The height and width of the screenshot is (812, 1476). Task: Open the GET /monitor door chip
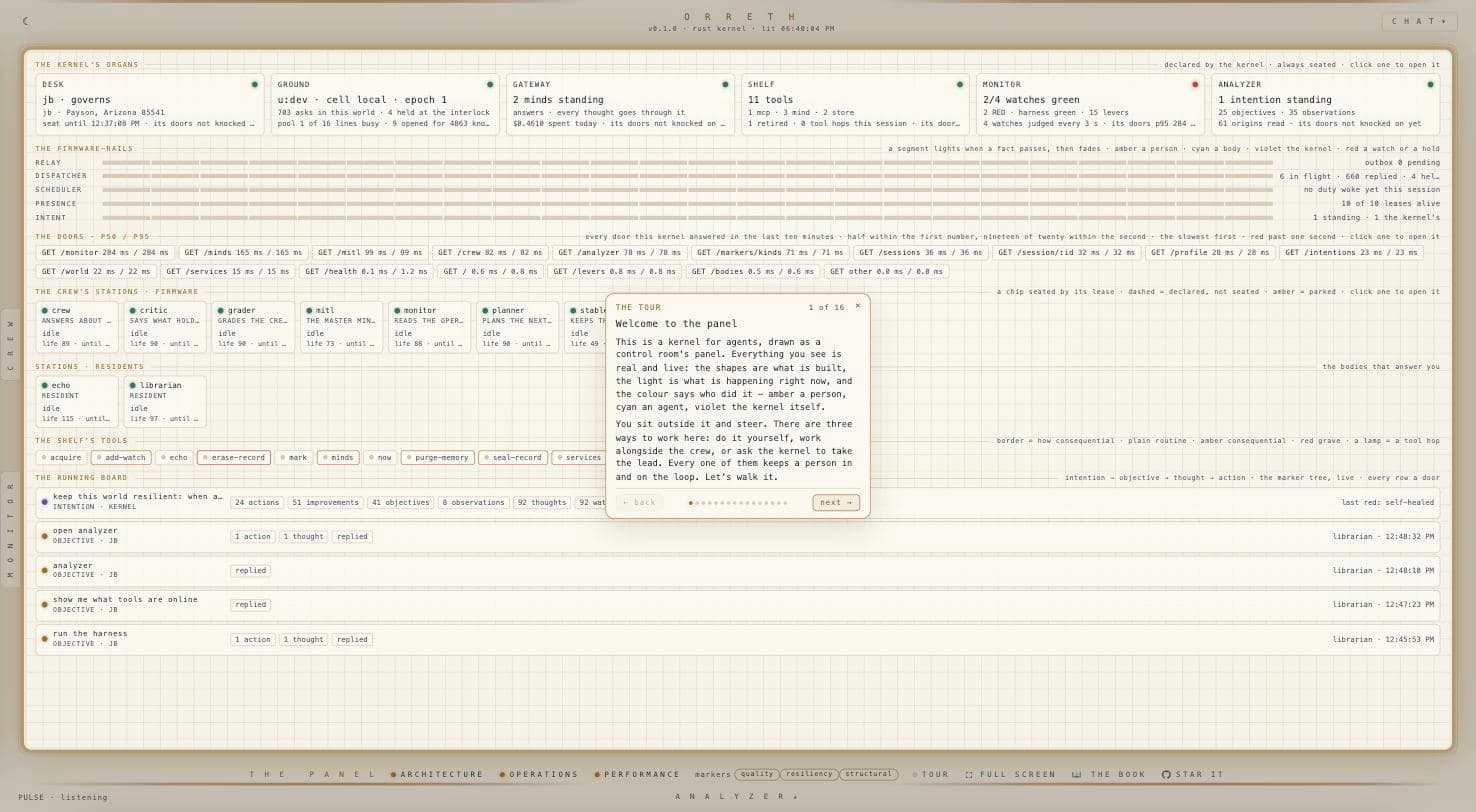105,253
